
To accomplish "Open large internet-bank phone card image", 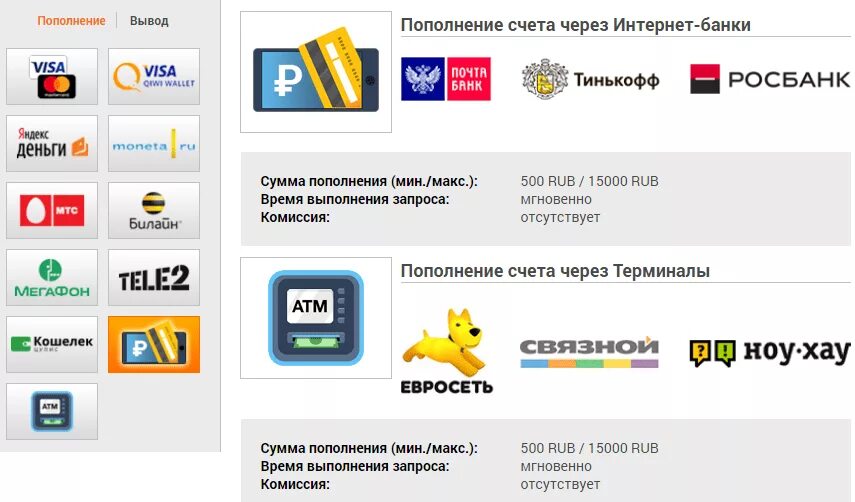I will click(316, 71).
